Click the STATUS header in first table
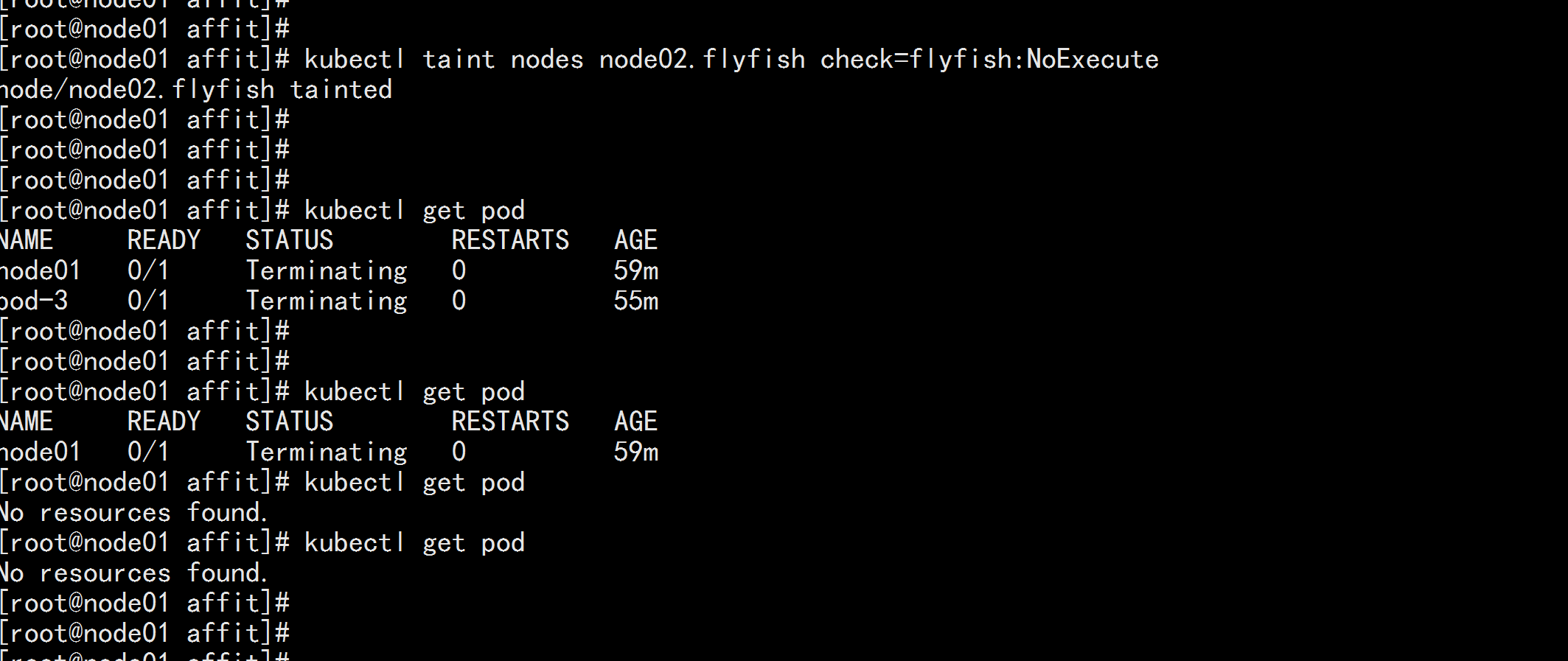This screenshot has height=661, width=1568. click(x=289, y=241)
